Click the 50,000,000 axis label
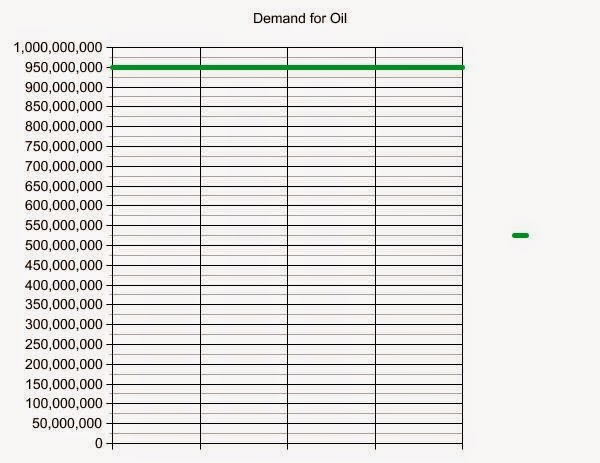Screen dimensions: 600x463 pyautogui.click(x=67, y=423)
